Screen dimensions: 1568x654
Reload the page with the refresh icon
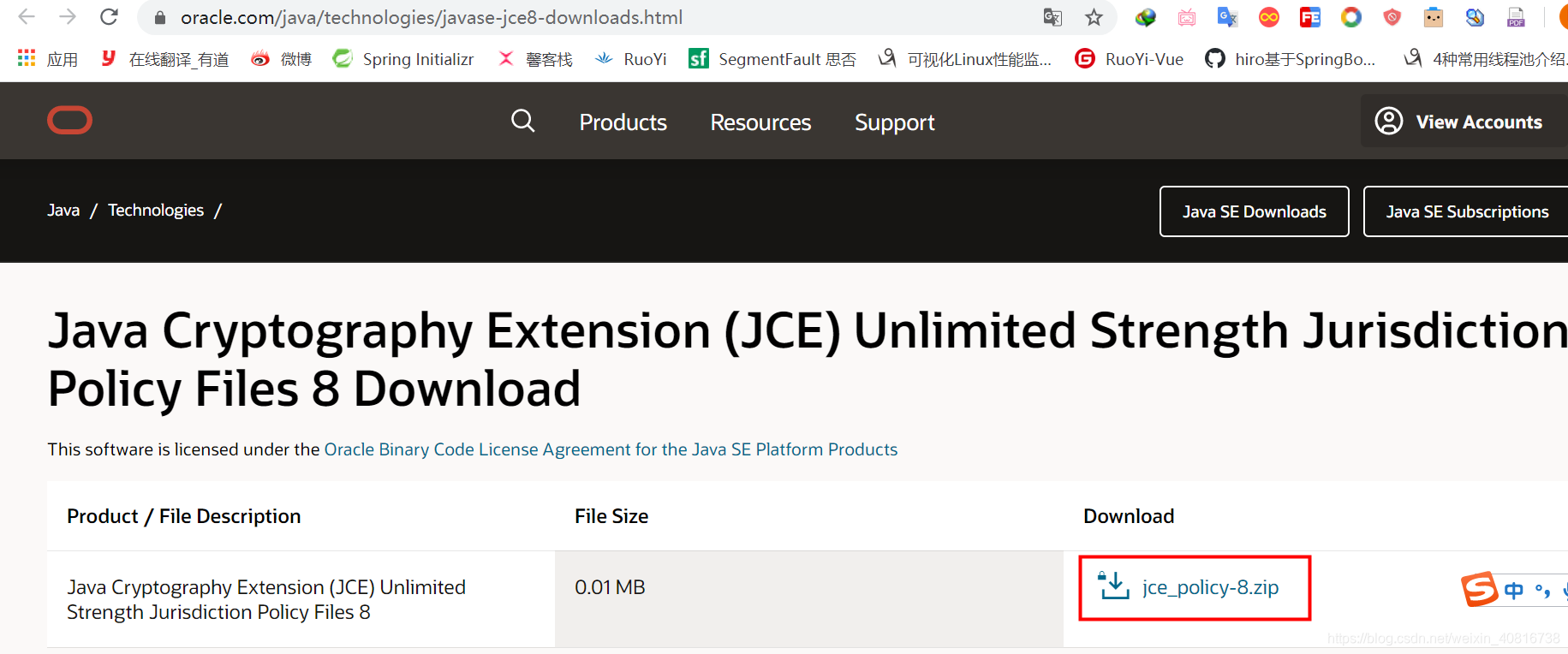[x=109, y=17]
